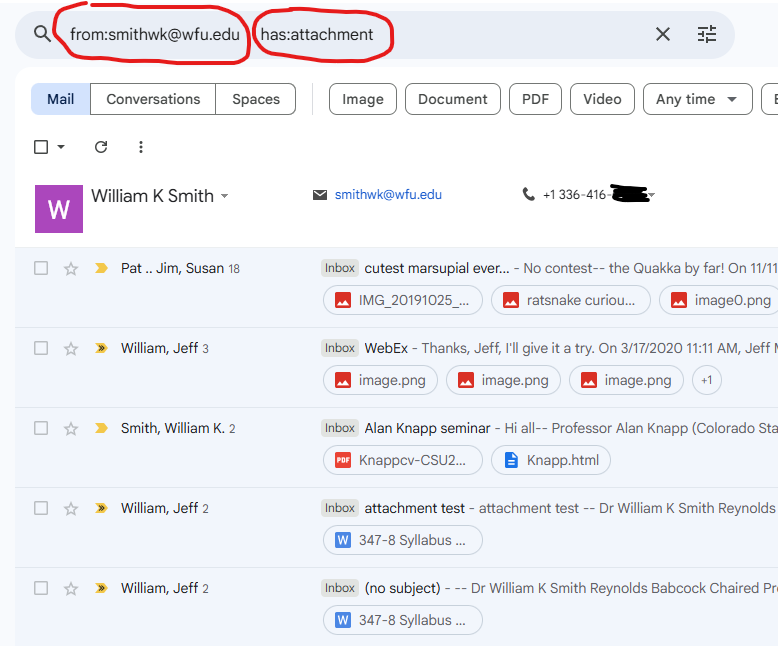Switch to the Conversations tab
Screen dimensions: 778x646
pos(153,99)
